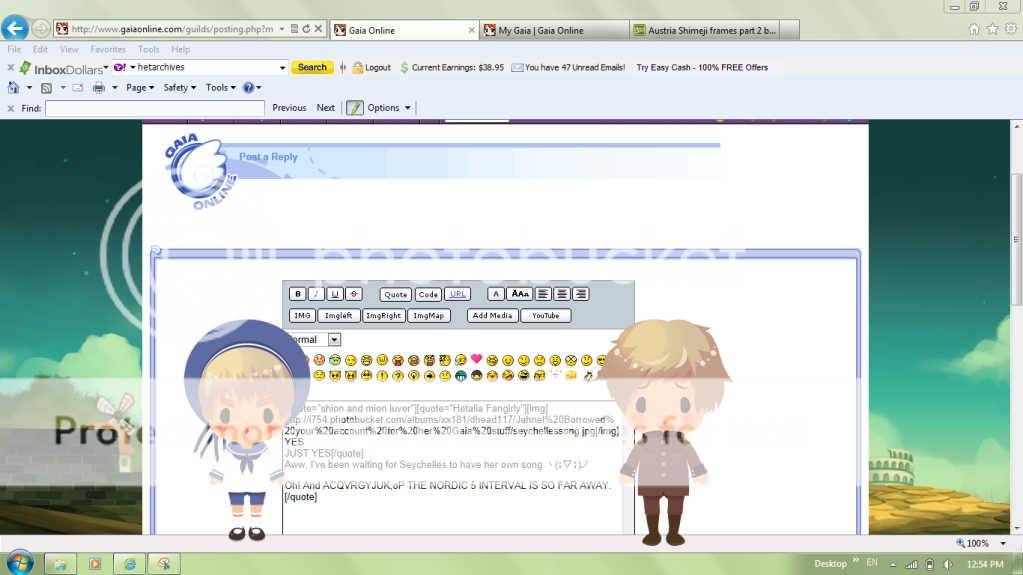Align text right in editor
This screenshot has height=575, width=1023.
tap(581, 294)
